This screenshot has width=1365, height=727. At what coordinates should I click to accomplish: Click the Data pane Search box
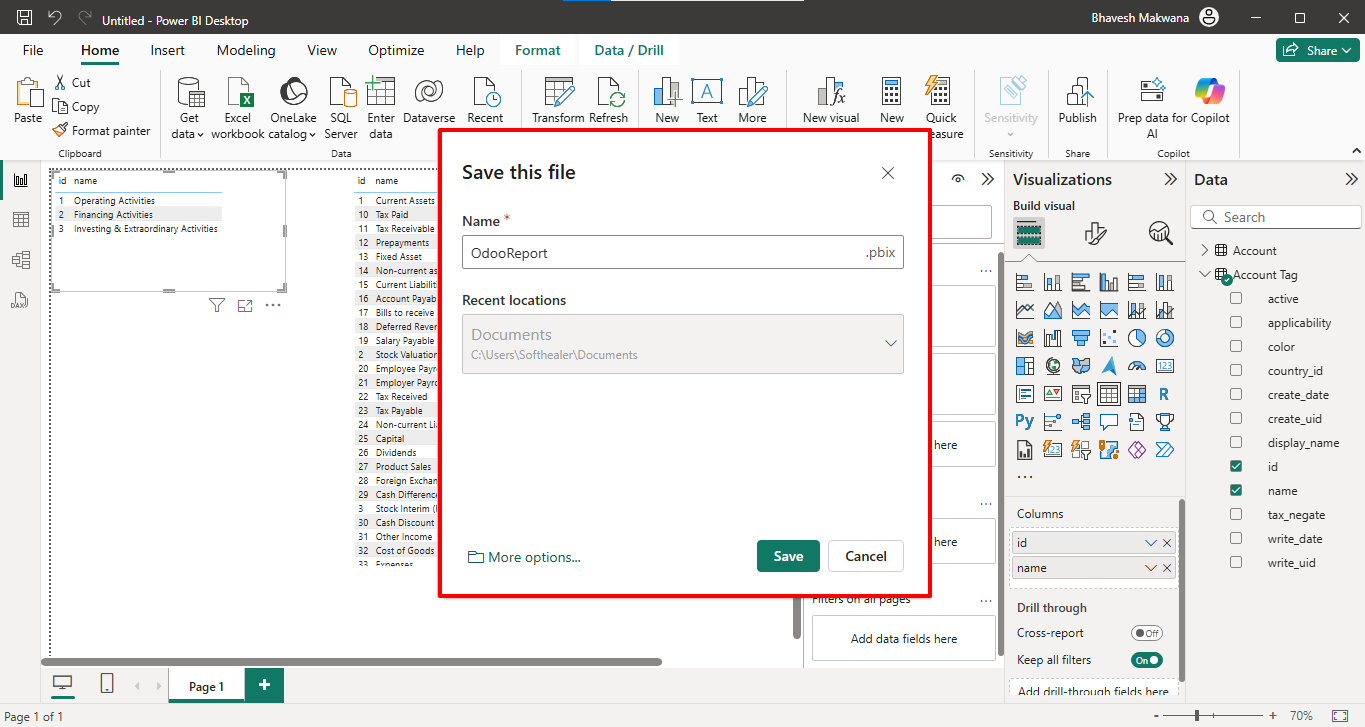[1276, 217]
